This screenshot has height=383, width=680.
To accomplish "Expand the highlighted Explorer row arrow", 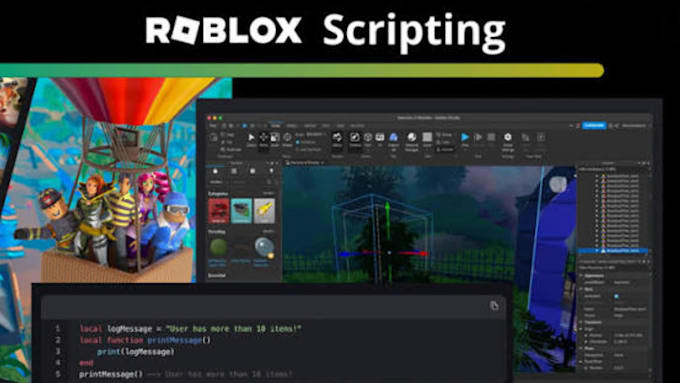I will pyautogui.click(x=597, y=251).
